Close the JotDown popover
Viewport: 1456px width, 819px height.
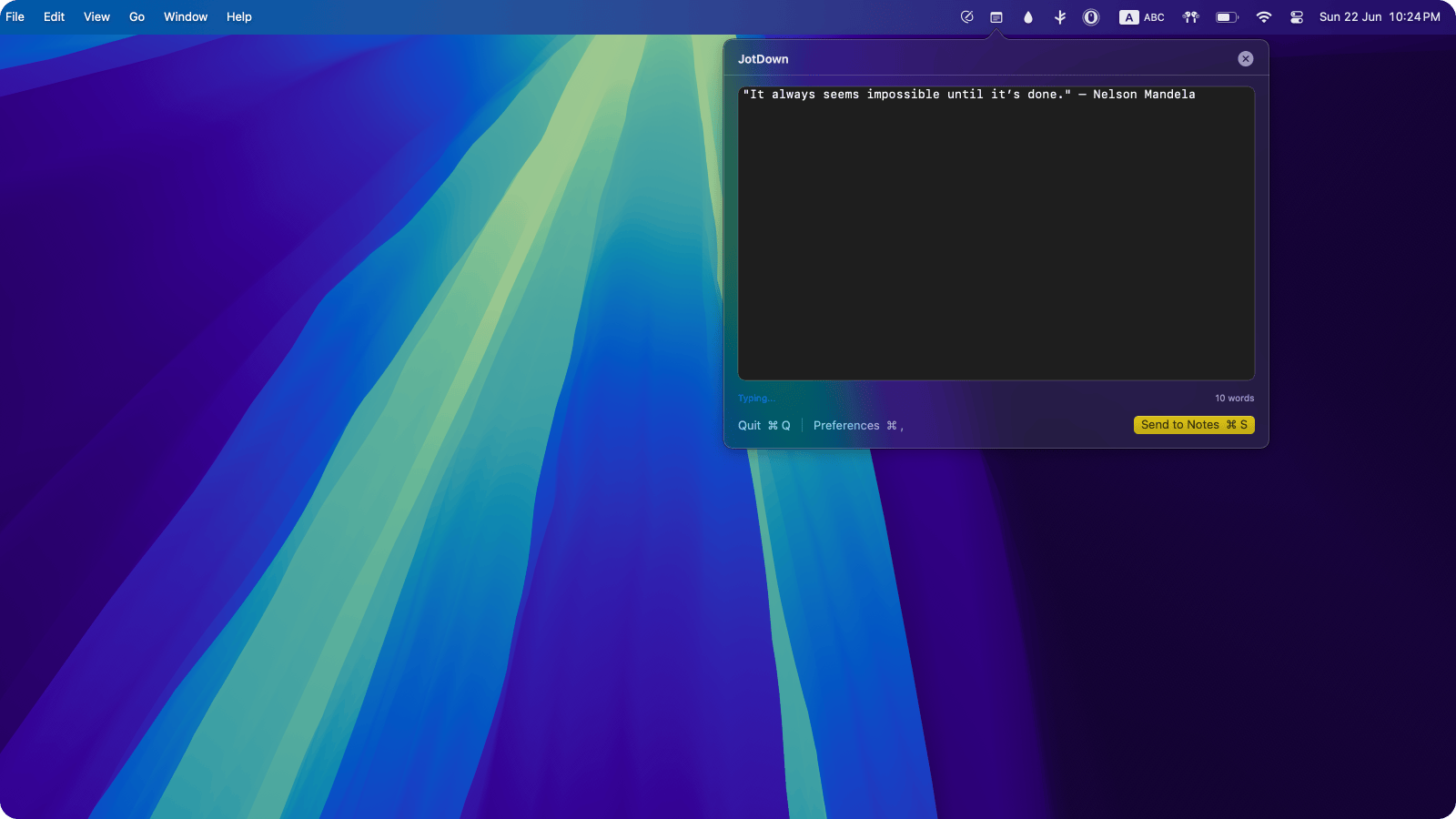click(1246, 59)
